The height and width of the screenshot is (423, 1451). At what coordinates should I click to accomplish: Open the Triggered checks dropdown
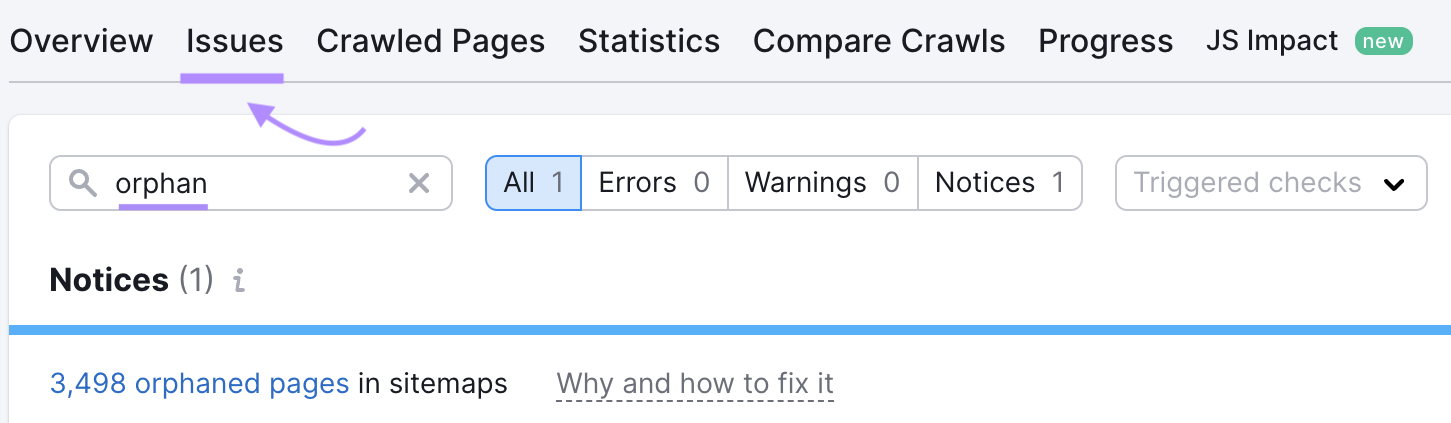point(1270,183)
